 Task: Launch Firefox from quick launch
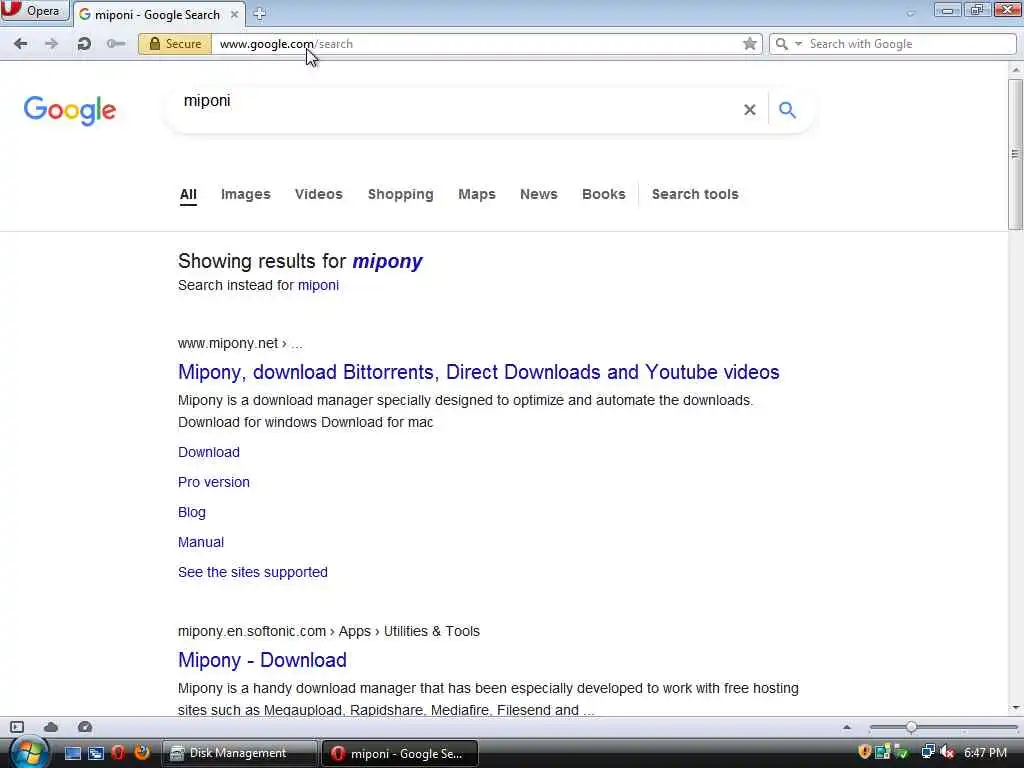142,753
